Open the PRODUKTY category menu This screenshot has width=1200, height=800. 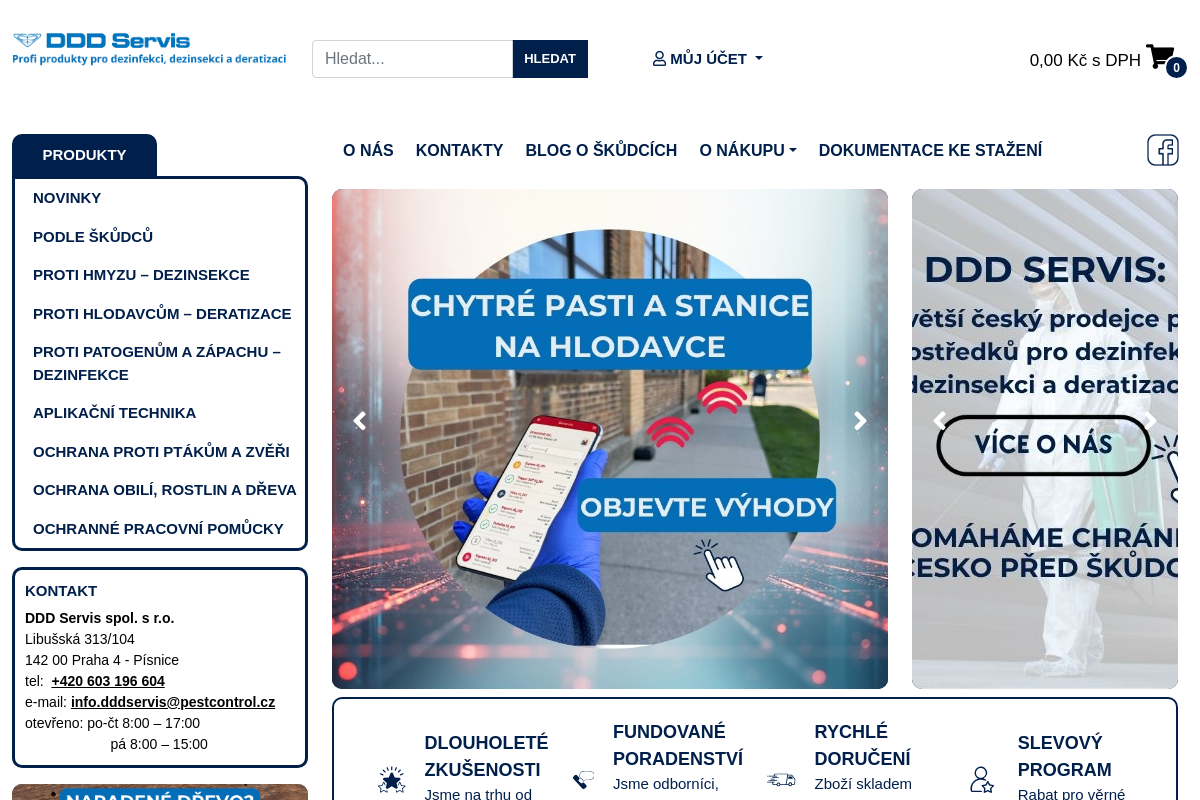84,155
